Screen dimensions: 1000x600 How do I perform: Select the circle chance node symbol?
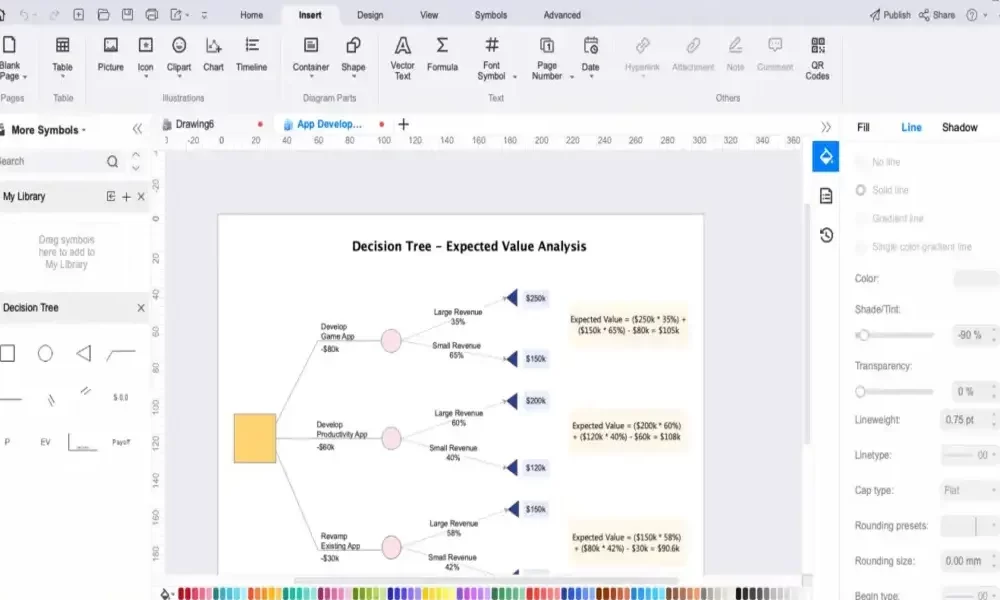(45, 353)
